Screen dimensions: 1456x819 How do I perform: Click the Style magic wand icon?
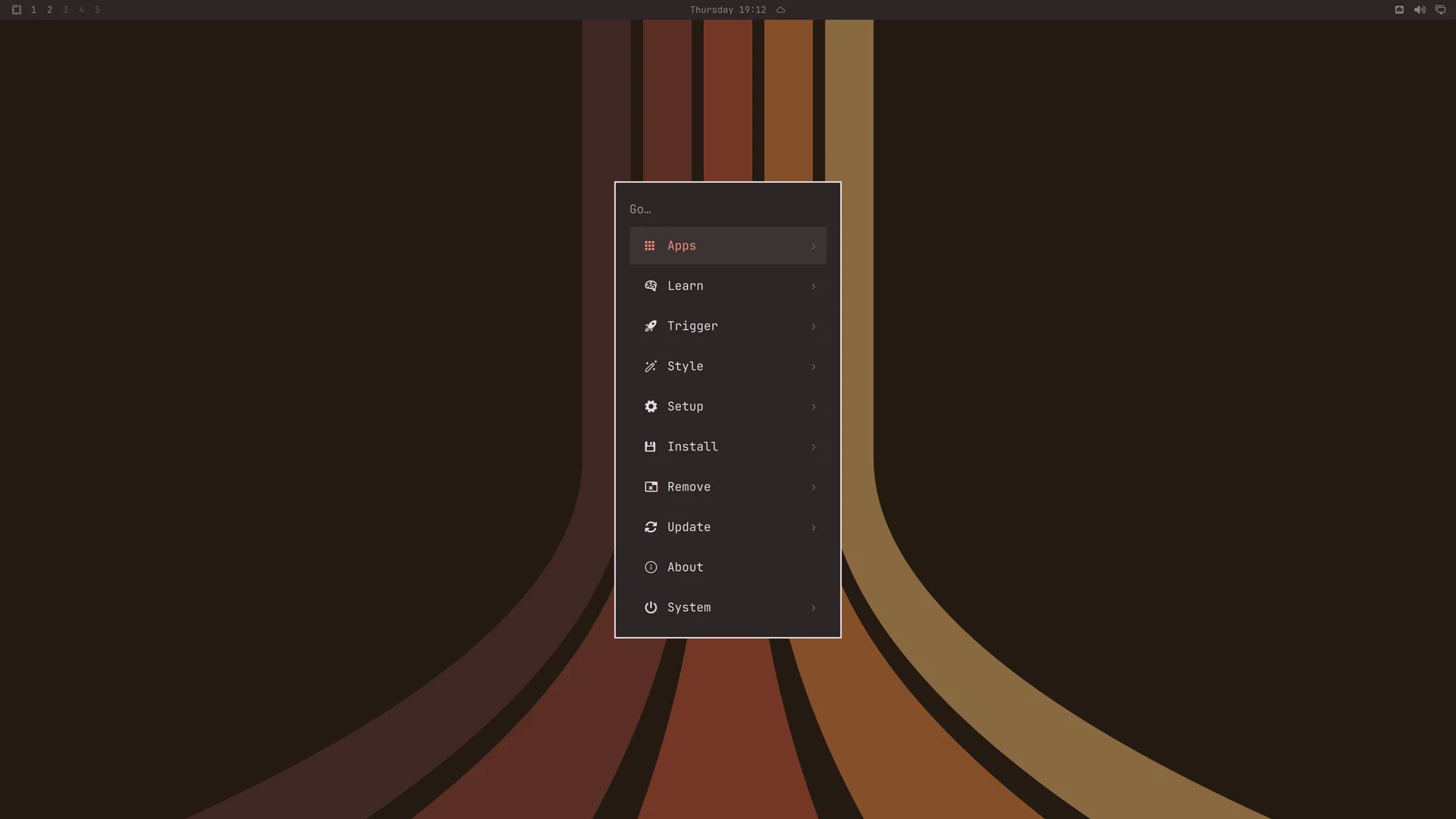click(651, 366)
